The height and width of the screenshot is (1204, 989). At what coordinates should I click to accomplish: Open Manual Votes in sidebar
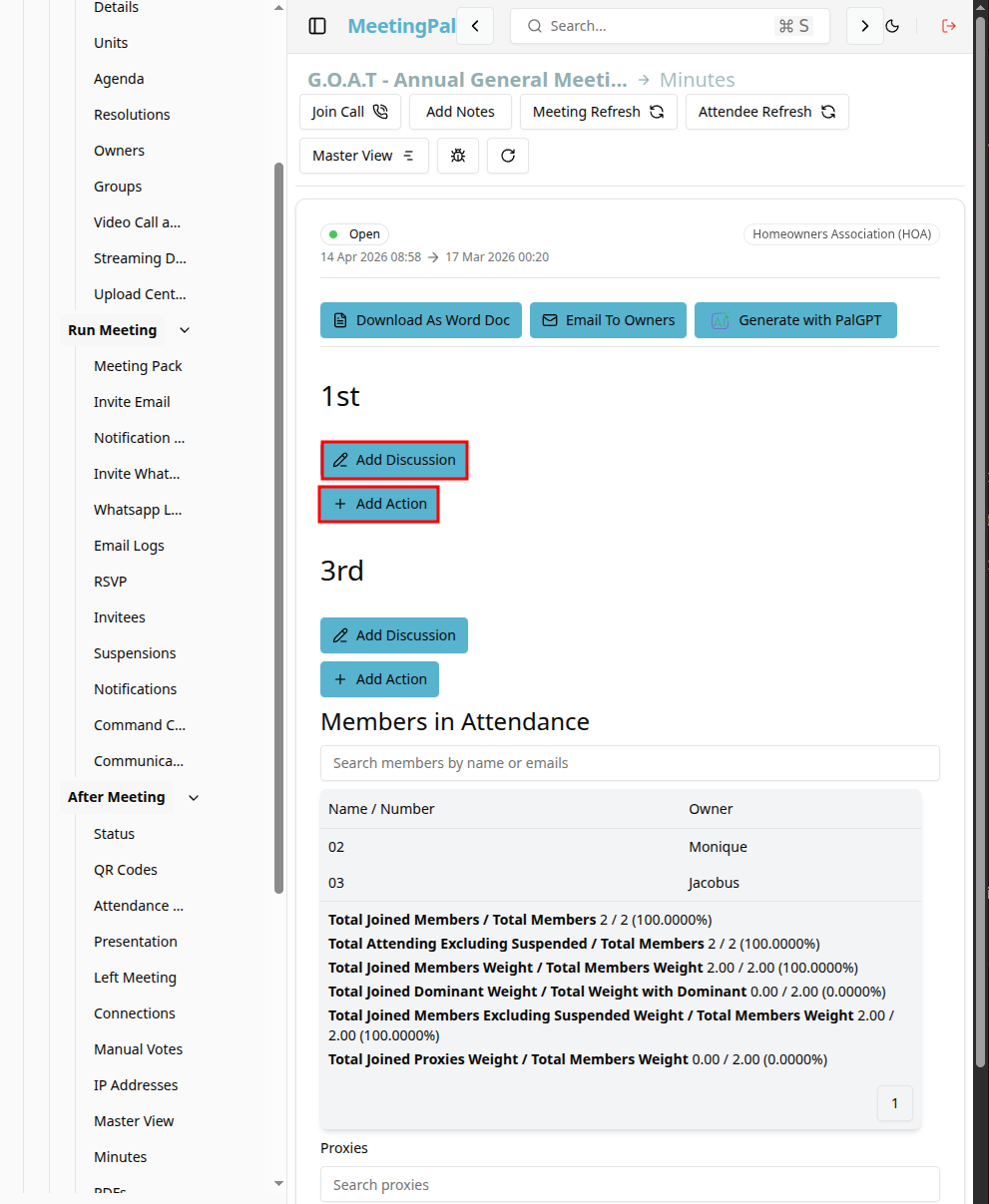tap(139, 1049)
